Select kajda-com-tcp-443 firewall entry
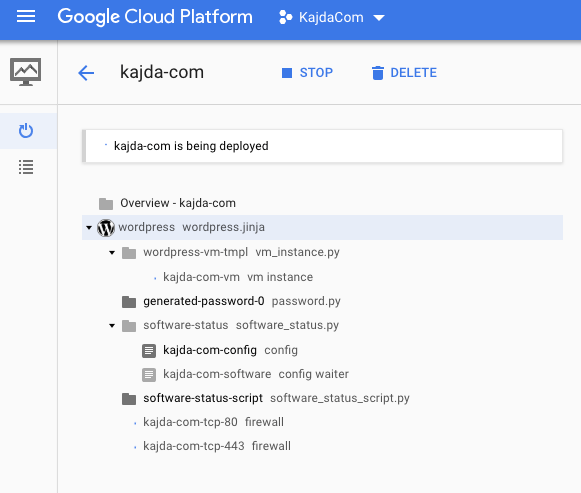581x493 pixels. point(217,446)
